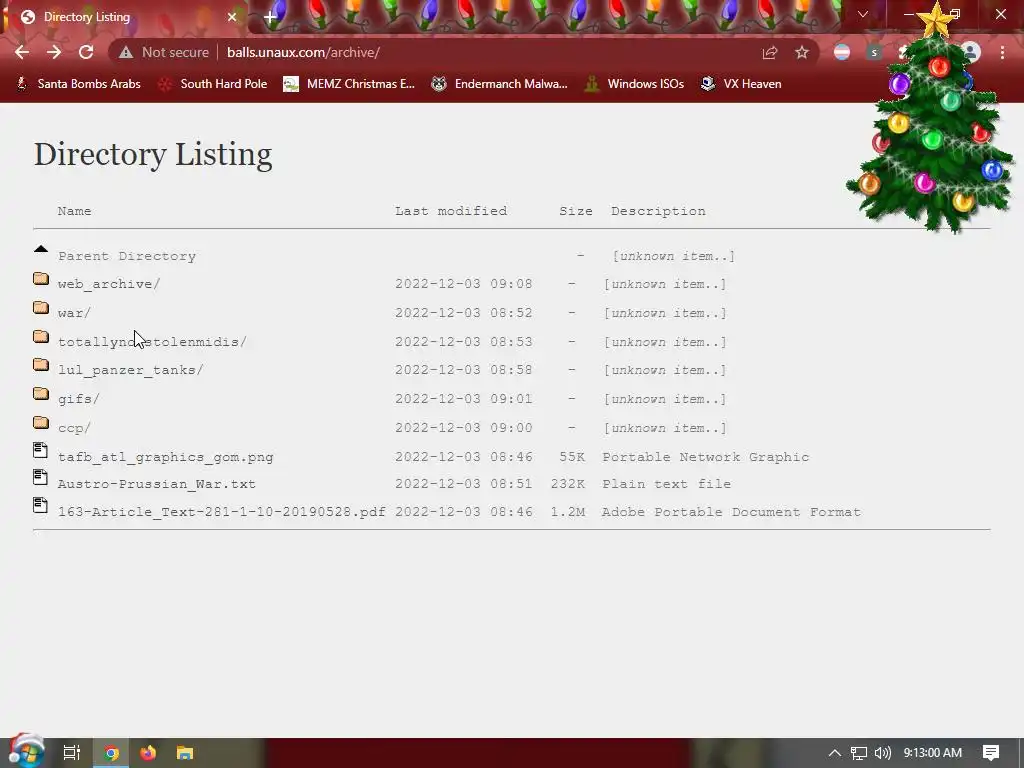1024x768 pixels.
Task: Sort listing by Name column
Action: [x=74, y=211]
